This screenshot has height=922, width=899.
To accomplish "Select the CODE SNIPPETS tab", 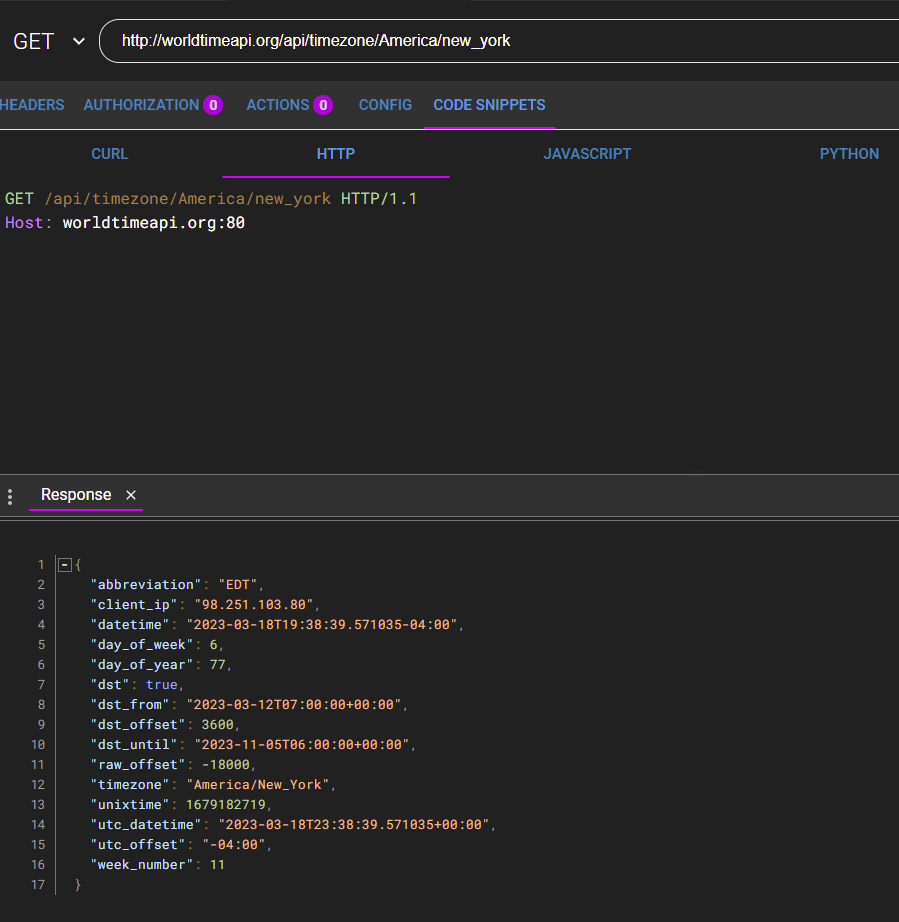I will (489, 105).
